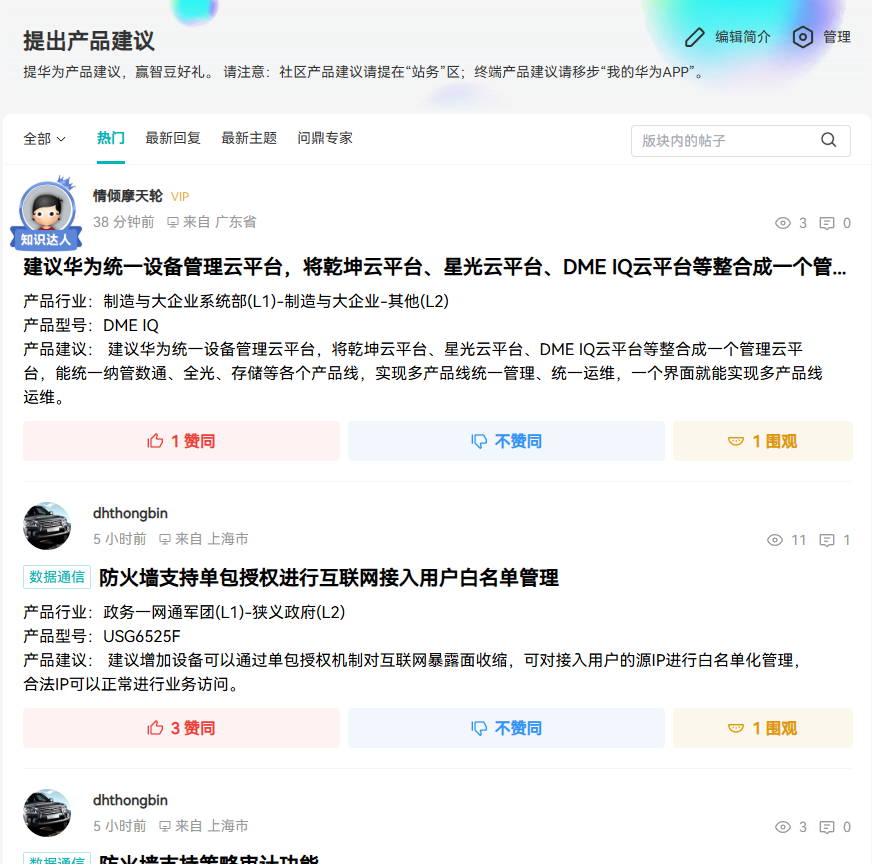Select the 最新主题 tab
The image size is (872, 864).
(x=249, y=138)
